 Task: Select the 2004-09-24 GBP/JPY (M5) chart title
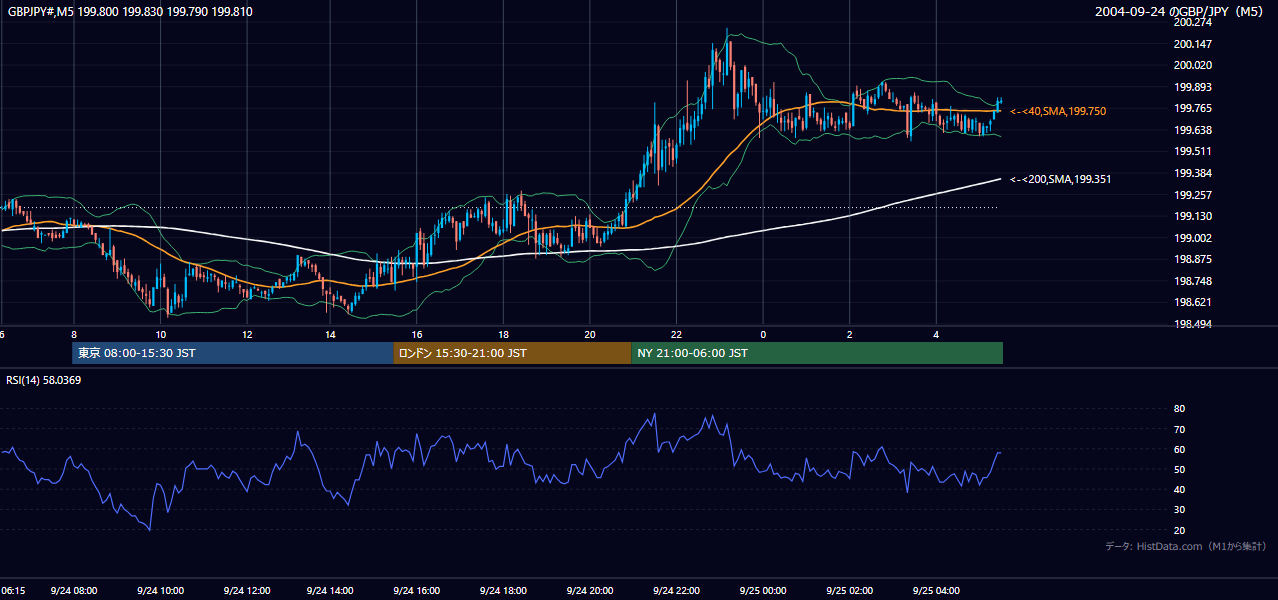[1181, 12]
